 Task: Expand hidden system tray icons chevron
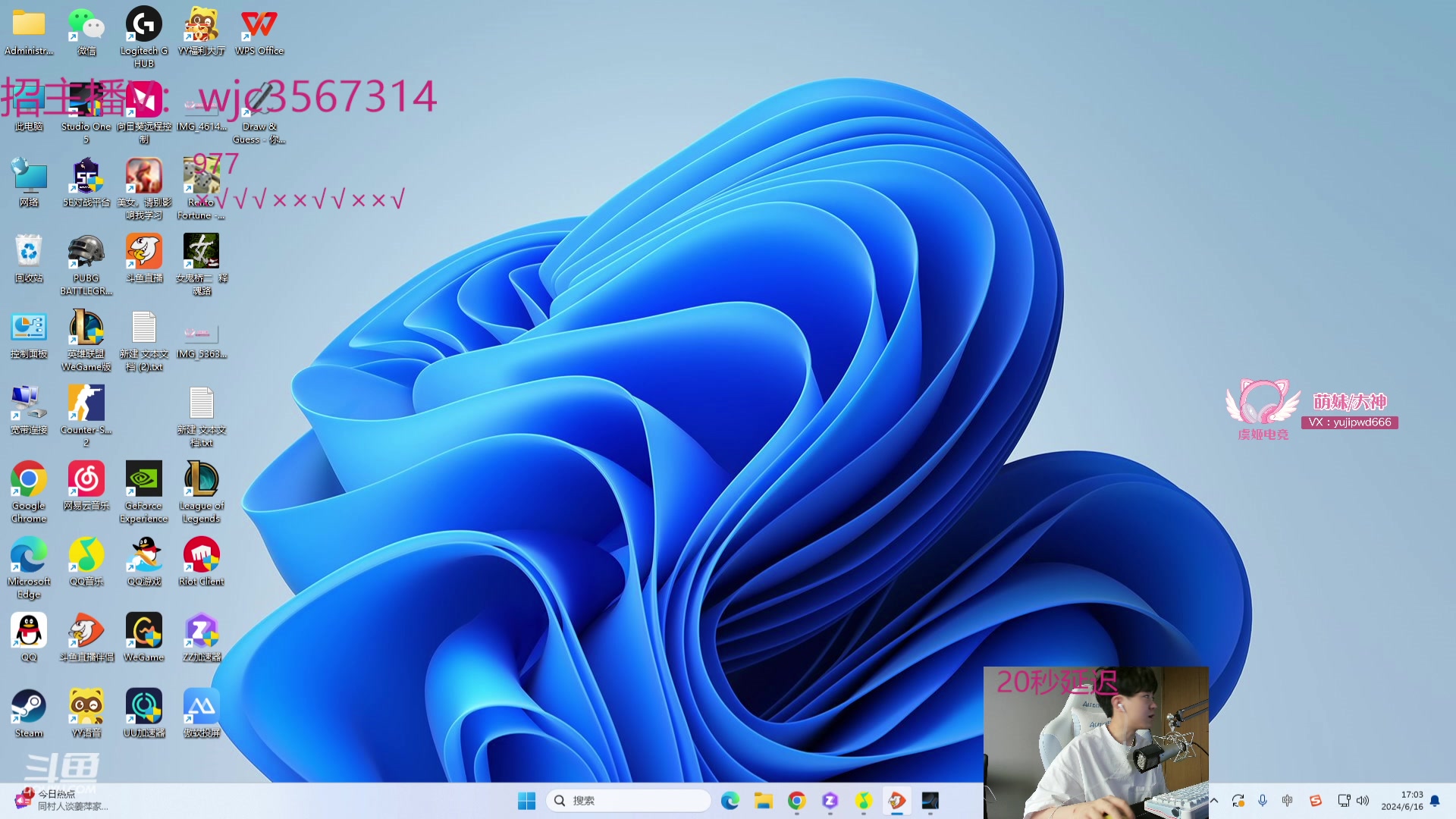(x=1214, y=801)
